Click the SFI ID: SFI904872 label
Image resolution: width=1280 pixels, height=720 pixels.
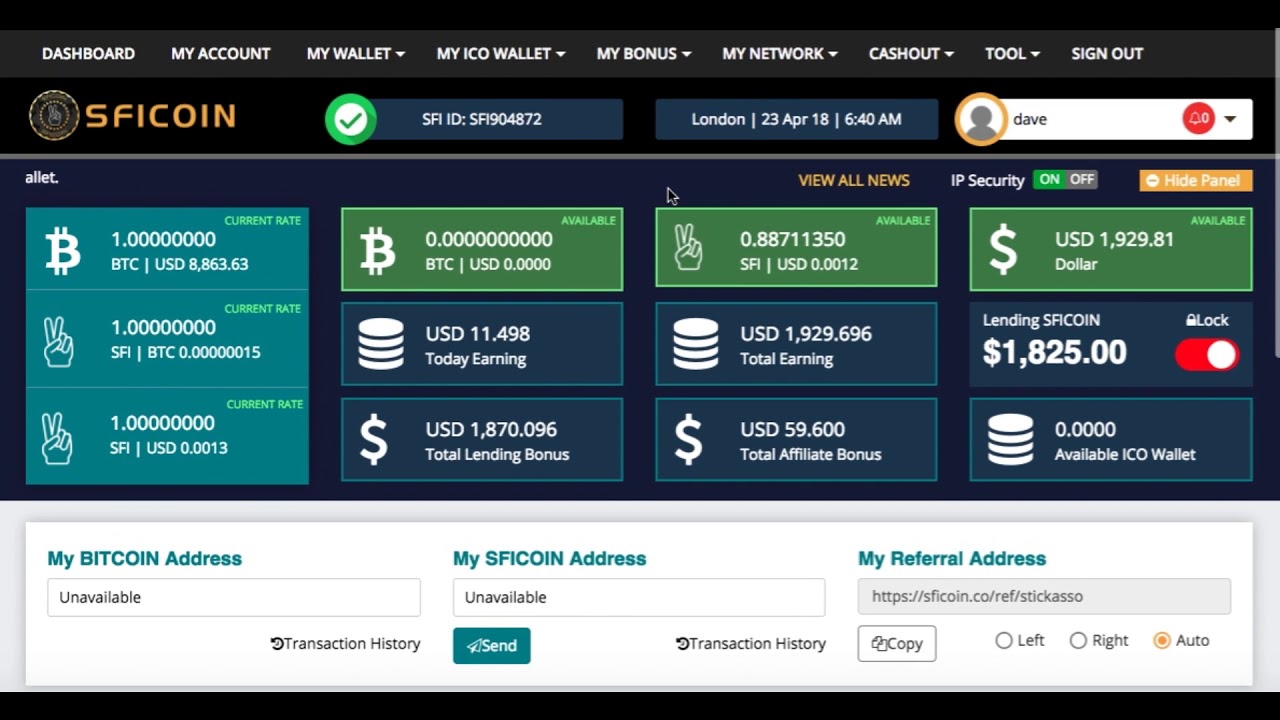(482, 119)
